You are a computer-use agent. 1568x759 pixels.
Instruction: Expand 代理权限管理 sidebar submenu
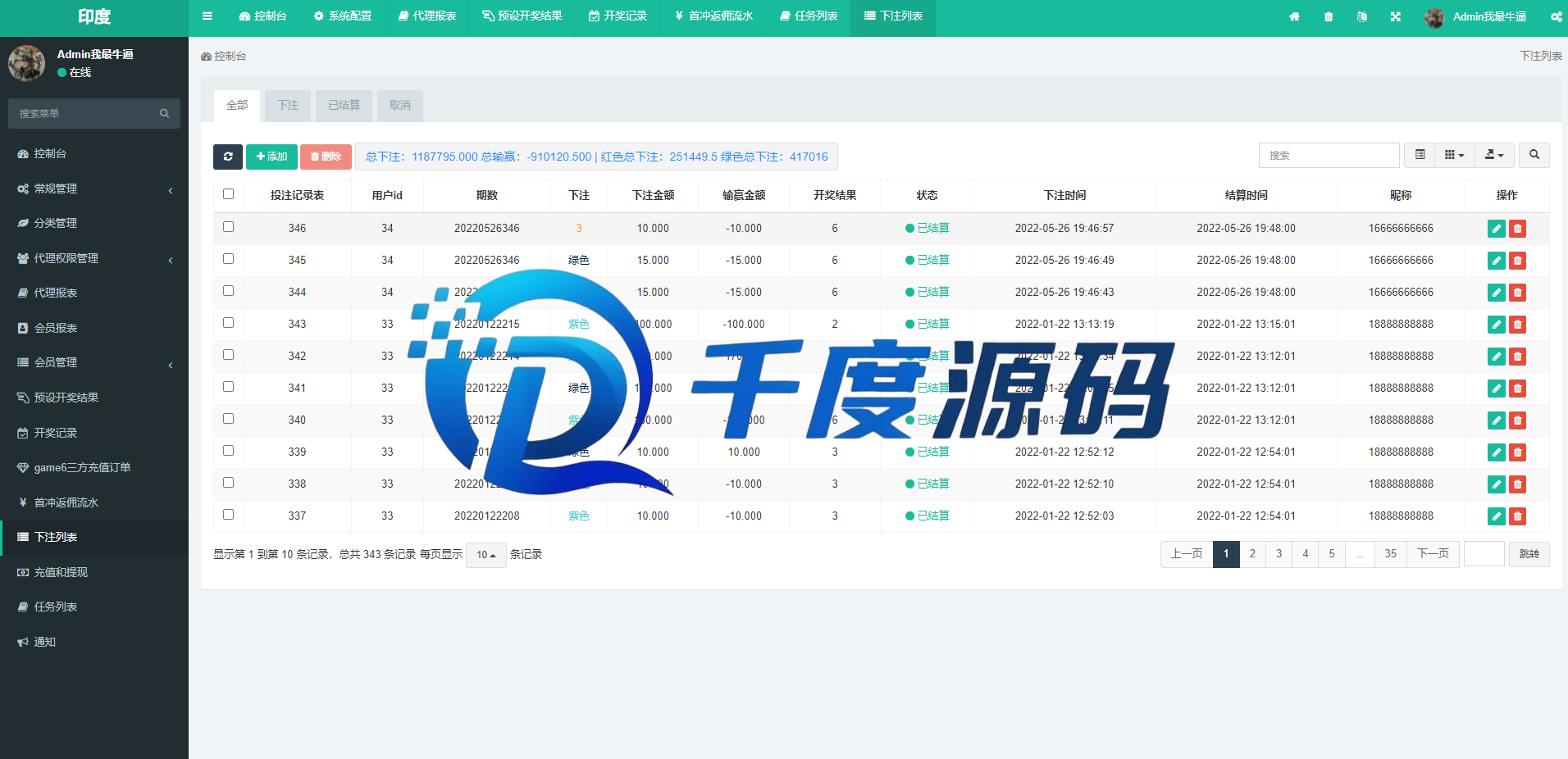[94, 258]
